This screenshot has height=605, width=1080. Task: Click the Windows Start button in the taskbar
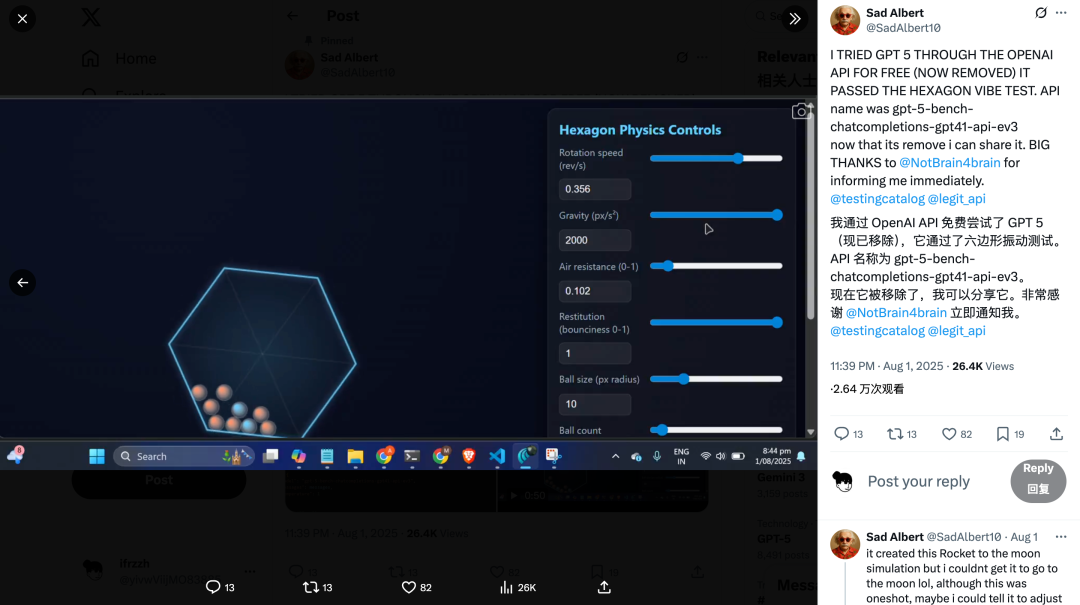(96, 456)
